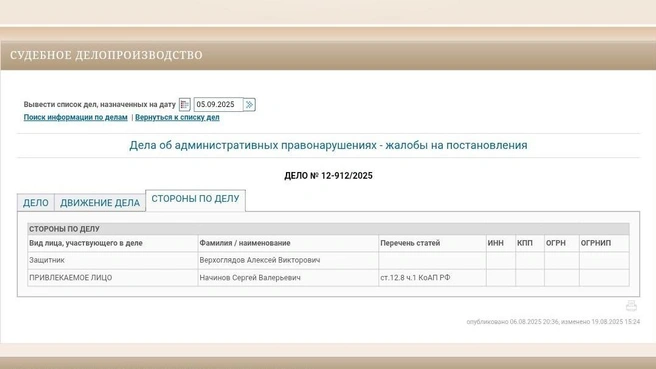Switch to the 'ДВИЖЕНИЕ ДЕЛА' tab
The image size is (656, 369).
100,203
